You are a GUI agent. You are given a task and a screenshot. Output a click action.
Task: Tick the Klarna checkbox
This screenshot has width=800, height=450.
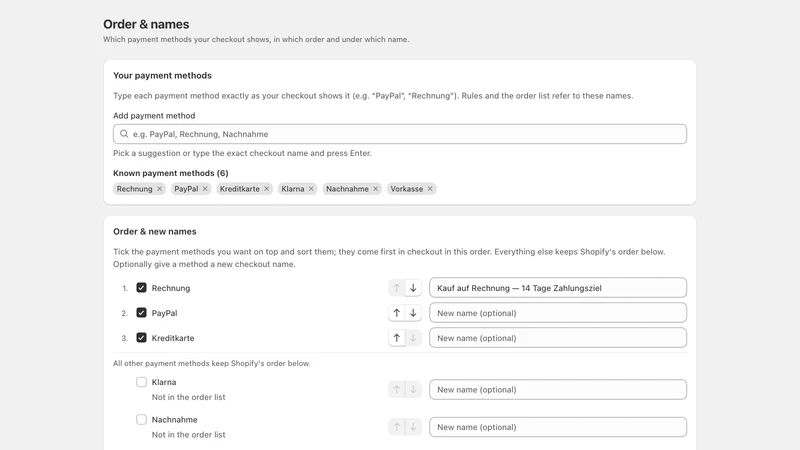pyautogui.click(x=141, y=382)
